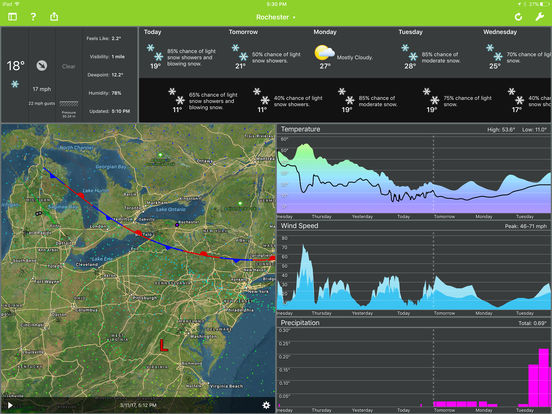Image resolution: width=552 pixels, height=414 pixels.
Task: Select the Monday forecast day
Action: [x=325, y=32]
